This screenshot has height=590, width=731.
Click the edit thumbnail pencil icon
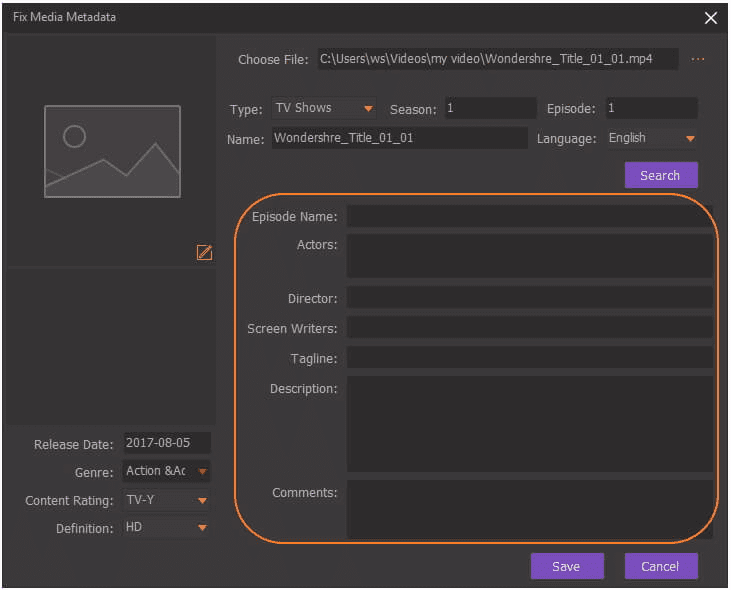pos(204,252)
